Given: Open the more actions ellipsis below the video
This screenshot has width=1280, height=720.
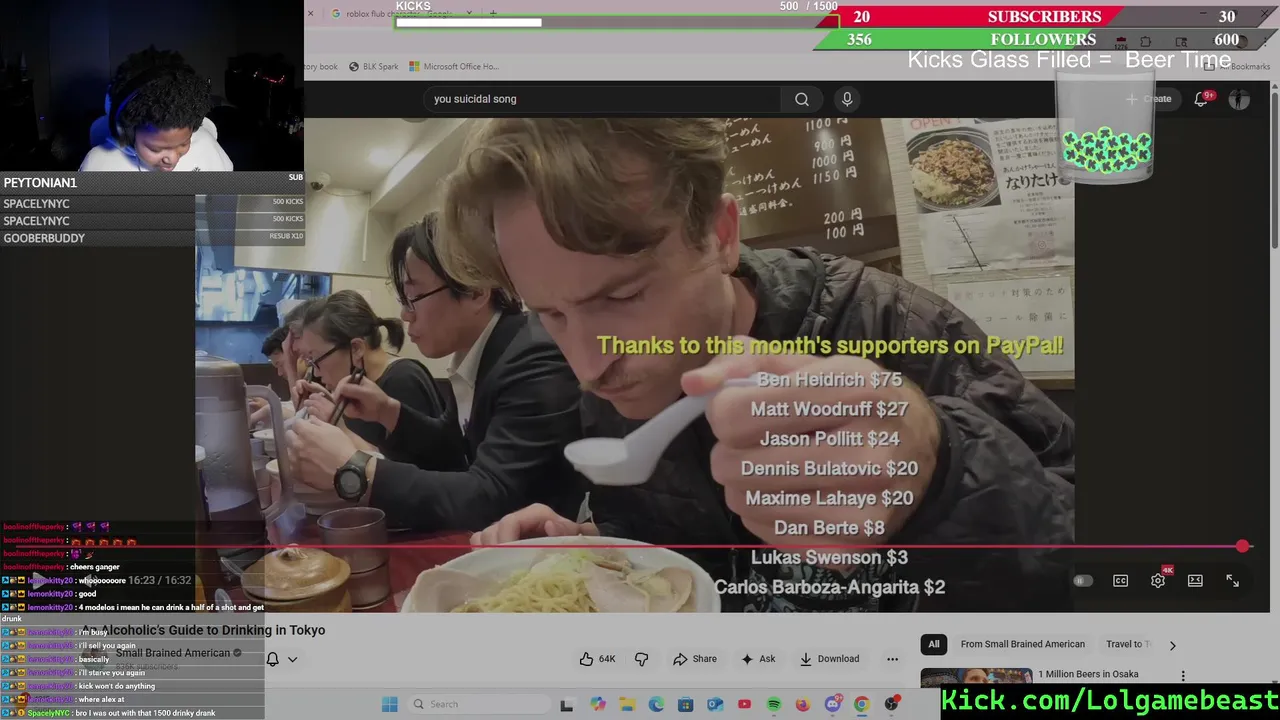Looking at the screenshot, I should [x=892, y=659].
